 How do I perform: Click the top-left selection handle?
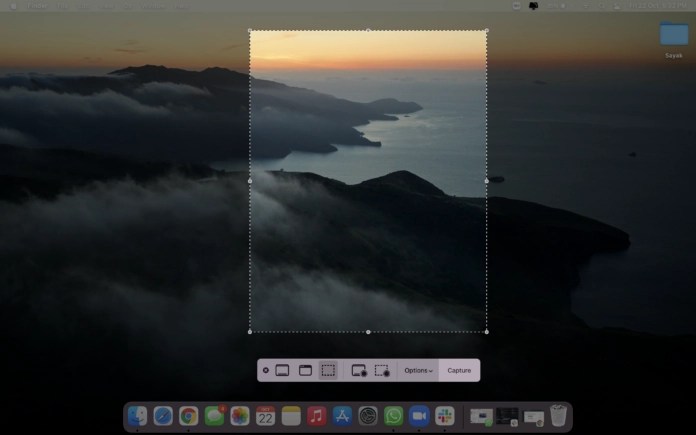click(250, 30)
